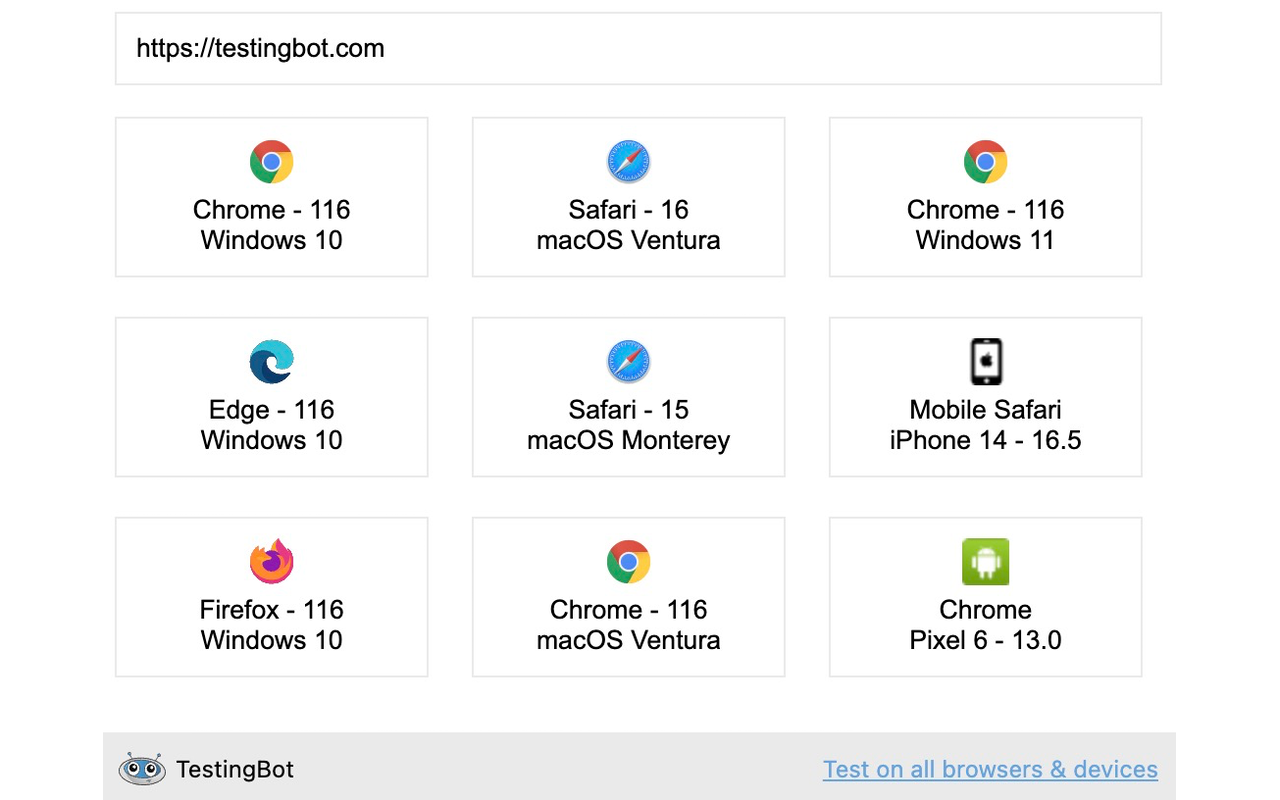
Task: Click the iPhone Mobile Safari device icon
Action: [985, 361]
